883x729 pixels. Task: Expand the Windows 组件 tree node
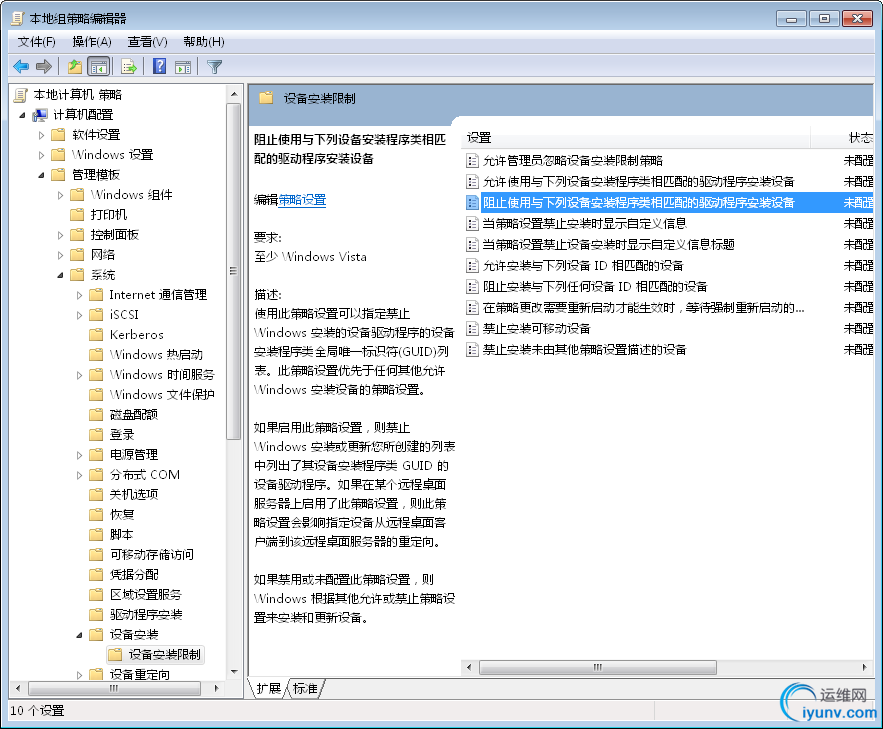59,194
